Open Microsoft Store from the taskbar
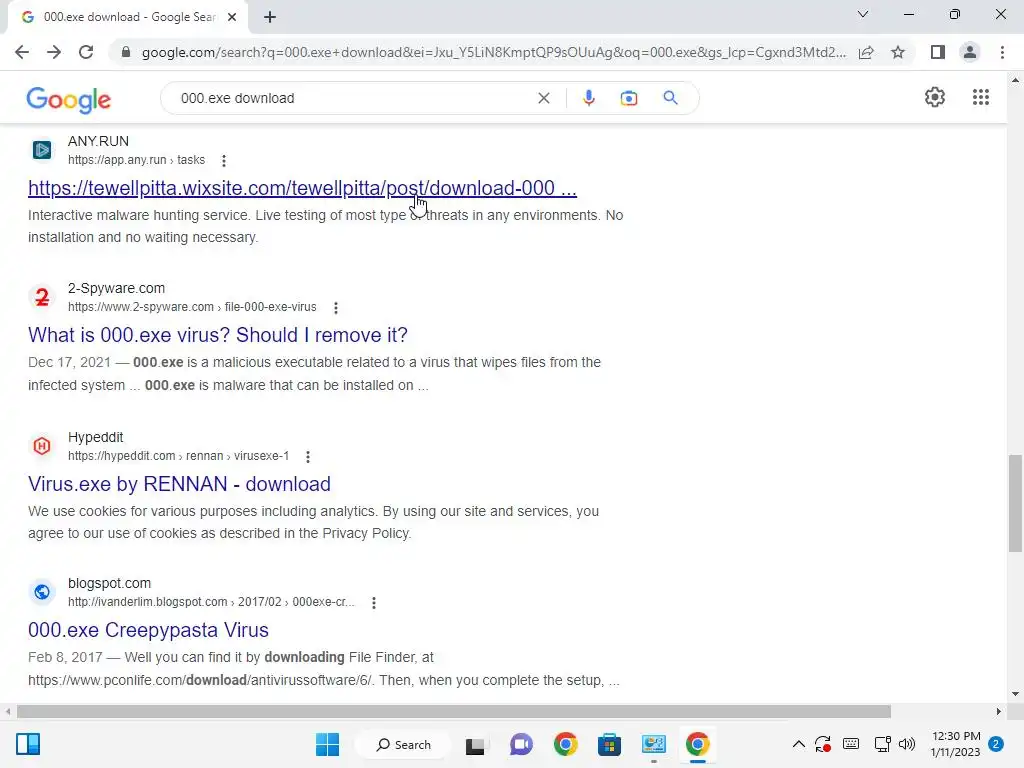The height and width of the screenshot is (768, 1024). click(x=609, y=744)
